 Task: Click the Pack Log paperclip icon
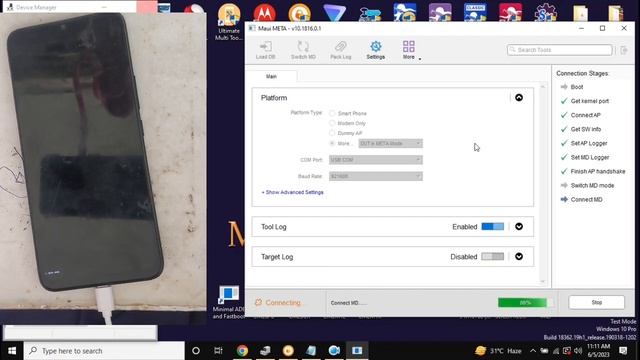pos(341,47)
